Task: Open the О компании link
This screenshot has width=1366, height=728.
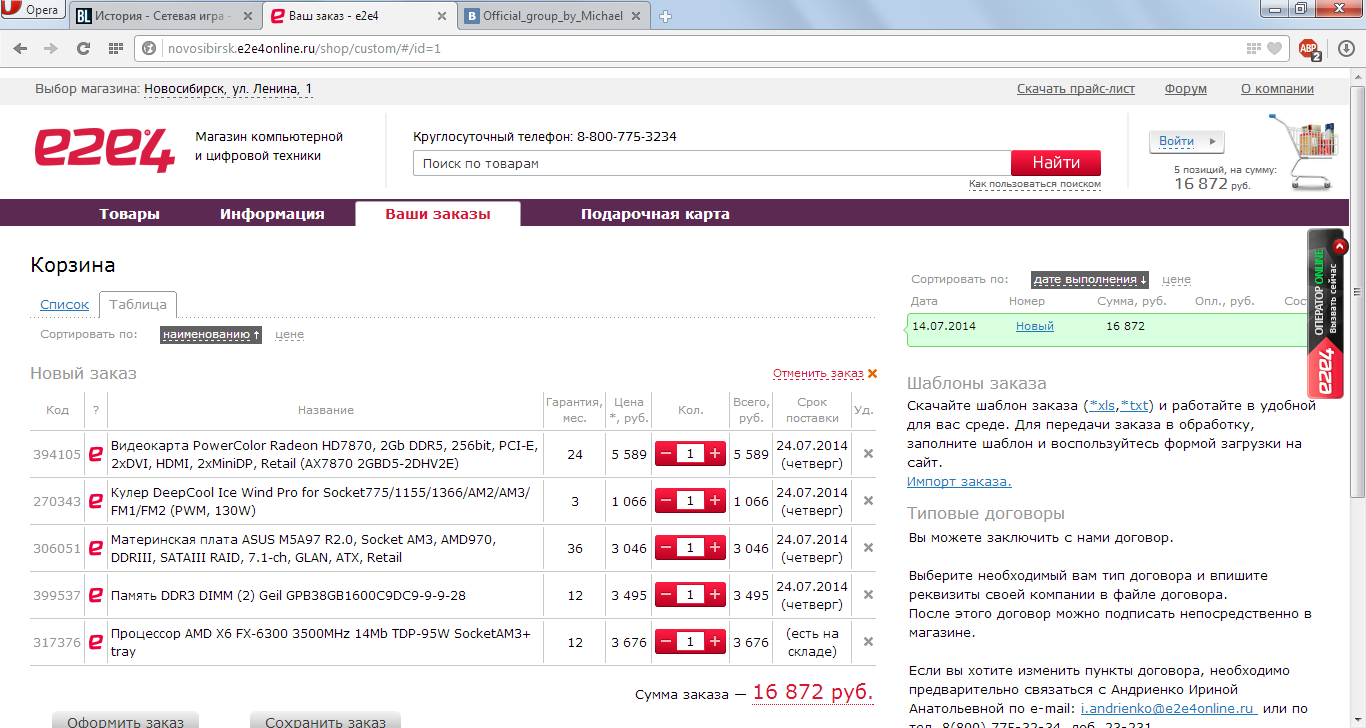Action: [1277, 89]
